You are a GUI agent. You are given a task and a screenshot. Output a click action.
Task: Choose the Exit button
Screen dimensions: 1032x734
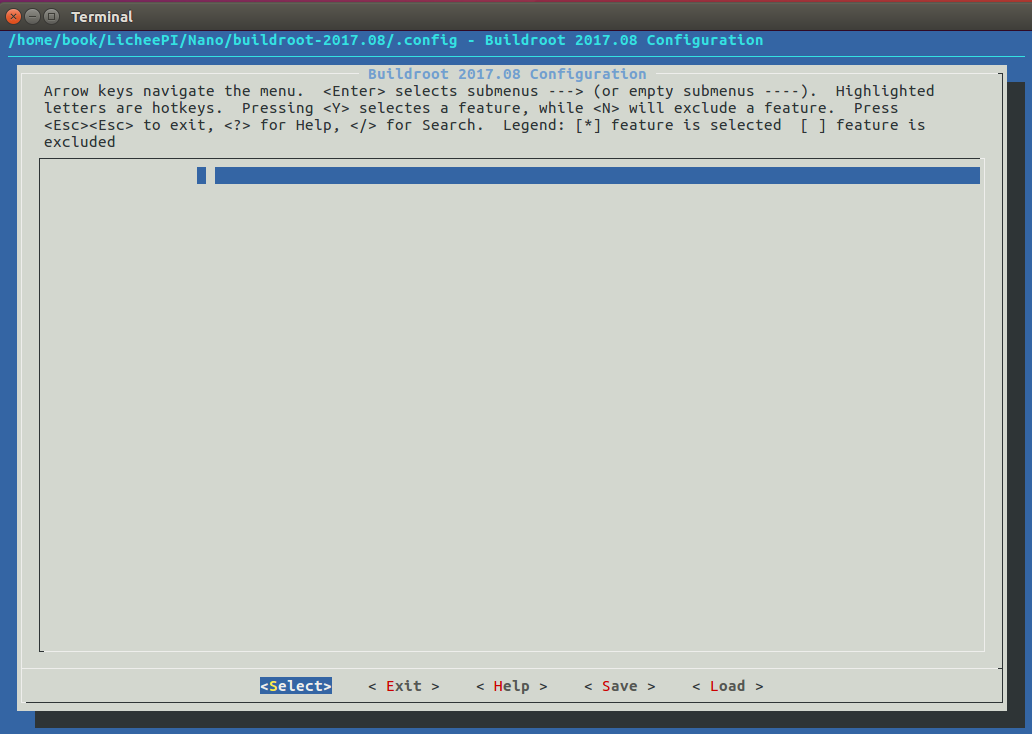[x=403, y=686]
